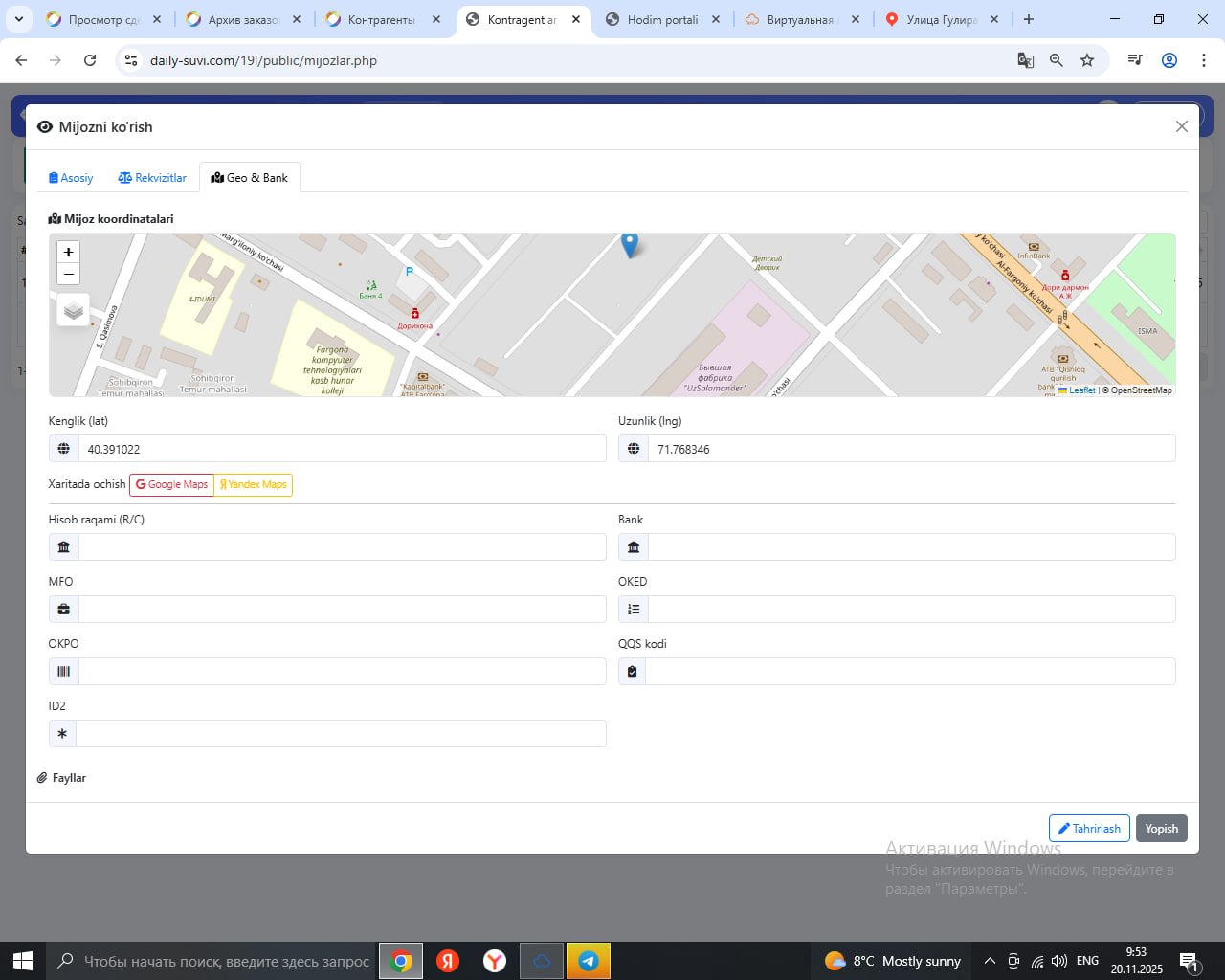Click the Tahrirlash edit button
The image size is (1225, 980).
point(1089,829)
